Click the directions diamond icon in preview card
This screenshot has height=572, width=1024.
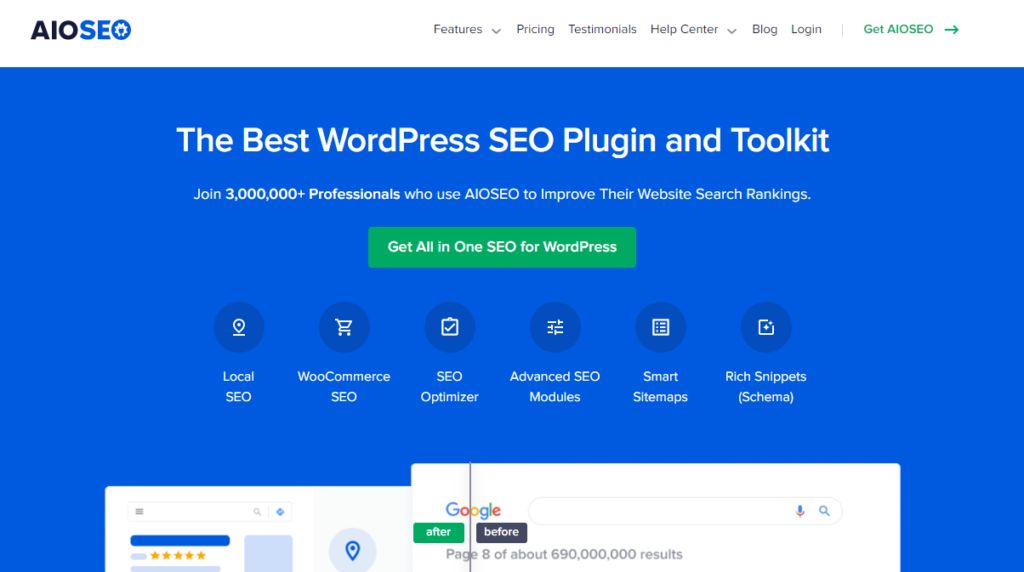pyautogui.click(x=280, y=512)
